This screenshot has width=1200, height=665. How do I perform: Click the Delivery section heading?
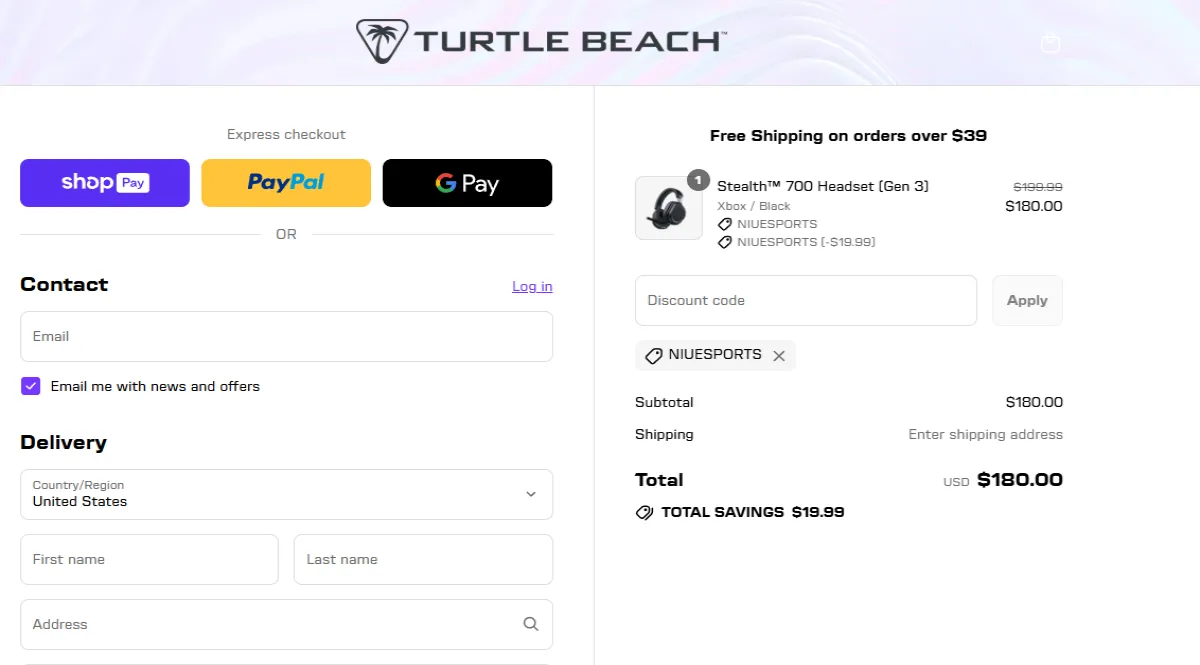point(63,442)
